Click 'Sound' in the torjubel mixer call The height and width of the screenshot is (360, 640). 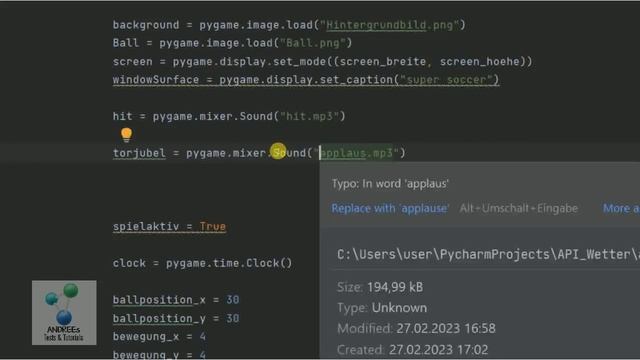289,153
